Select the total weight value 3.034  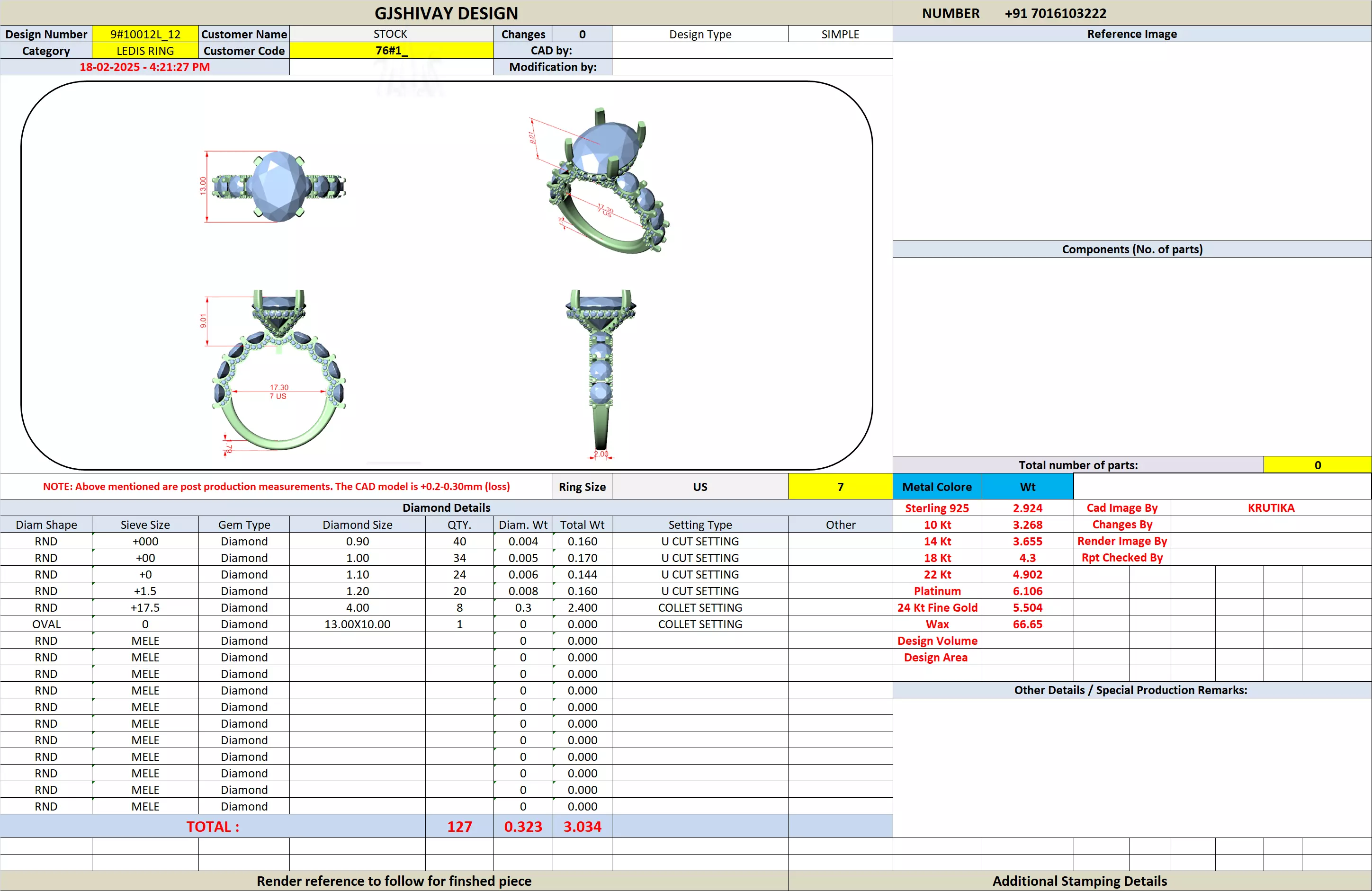click(x=582, y=827)
